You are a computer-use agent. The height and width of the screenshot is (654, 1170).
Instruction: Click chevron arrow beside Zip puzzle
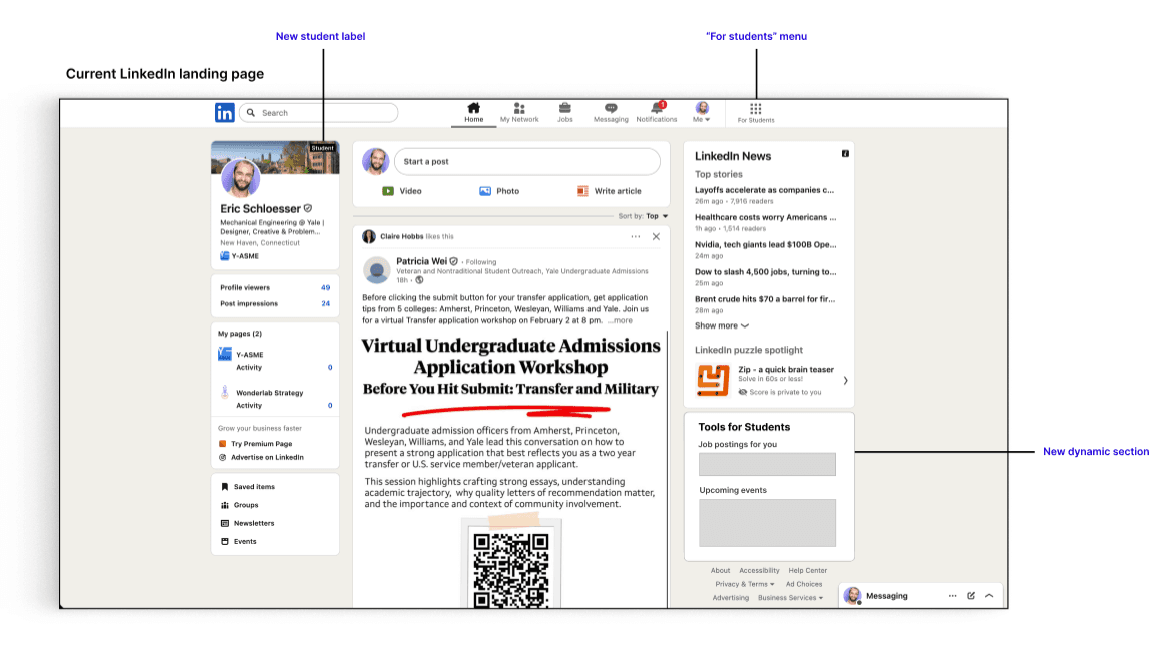click(845, 380)
